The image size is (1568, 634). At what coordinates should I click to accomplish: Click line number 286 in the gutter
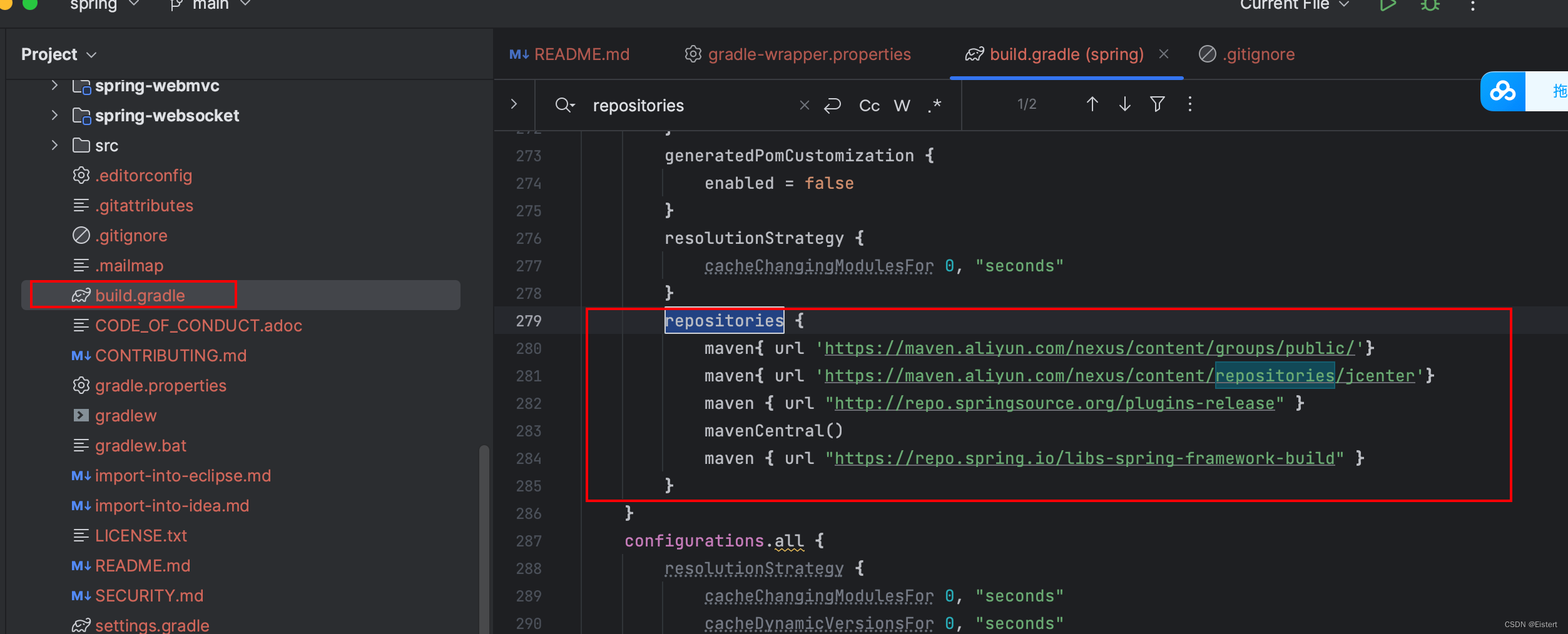[x=529, y=513]
